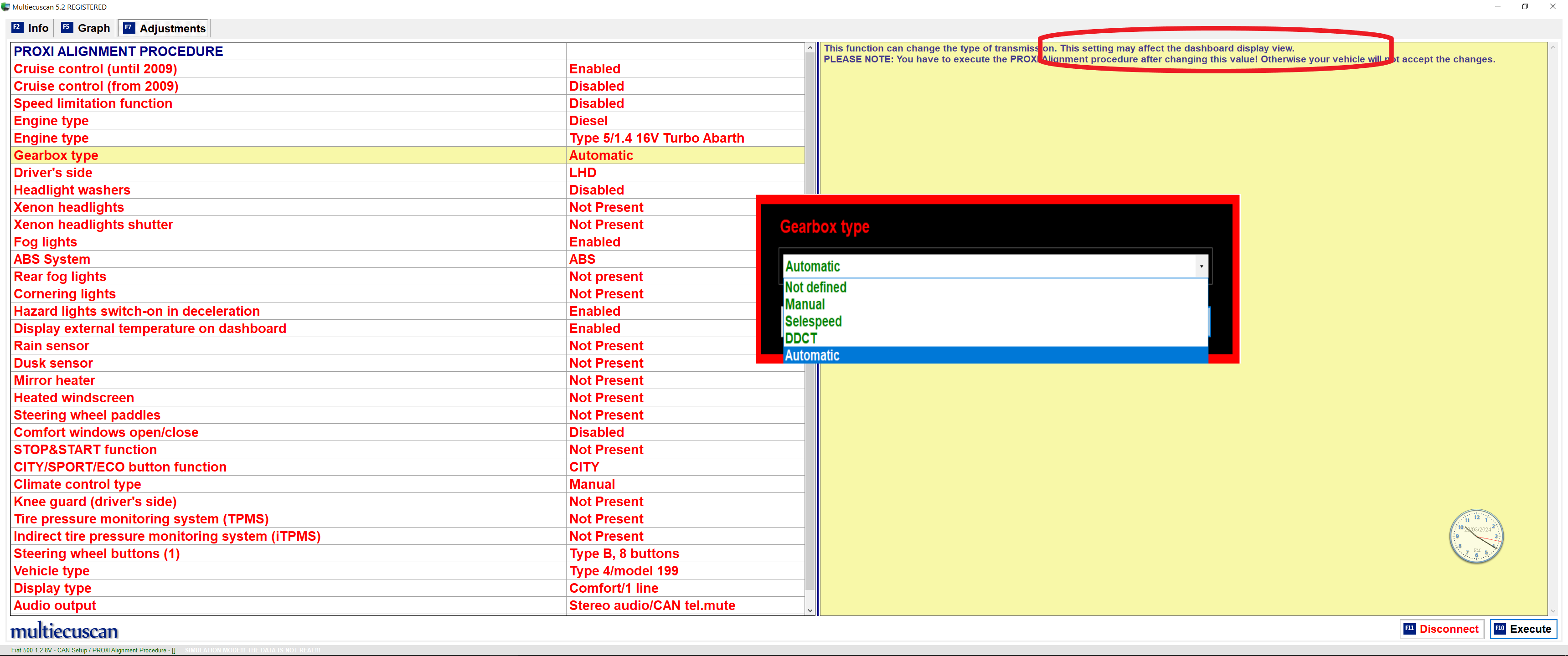Select 'CITY/SPORT/ECO button function' row

407,467
